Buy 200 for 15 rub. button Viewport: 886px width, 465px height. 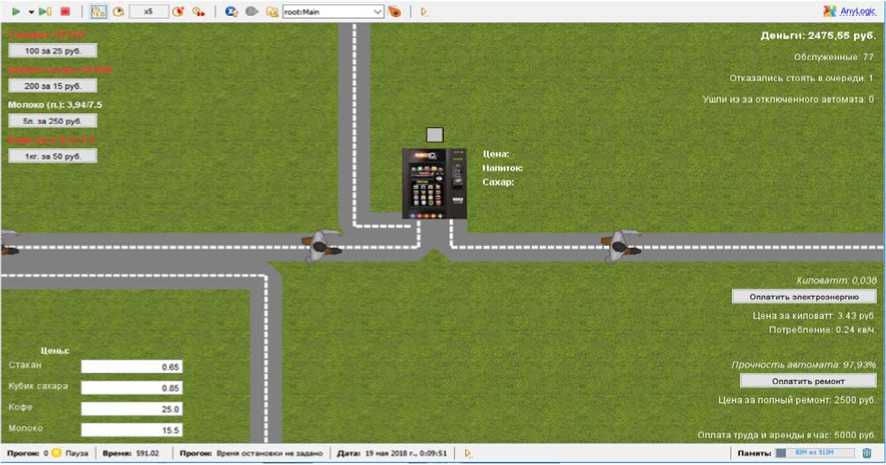click(x=53, y=86)
